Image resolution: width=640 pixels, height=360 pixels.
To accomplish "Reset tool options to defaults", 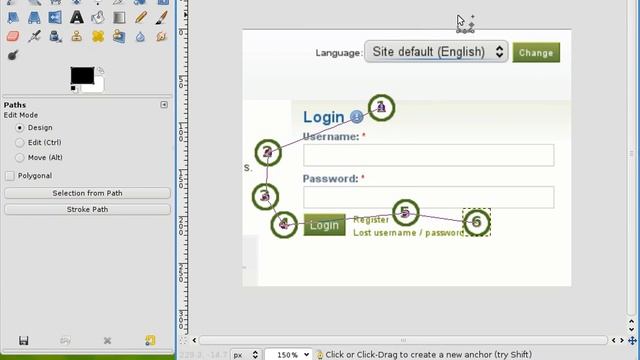I will click(150, 340).
